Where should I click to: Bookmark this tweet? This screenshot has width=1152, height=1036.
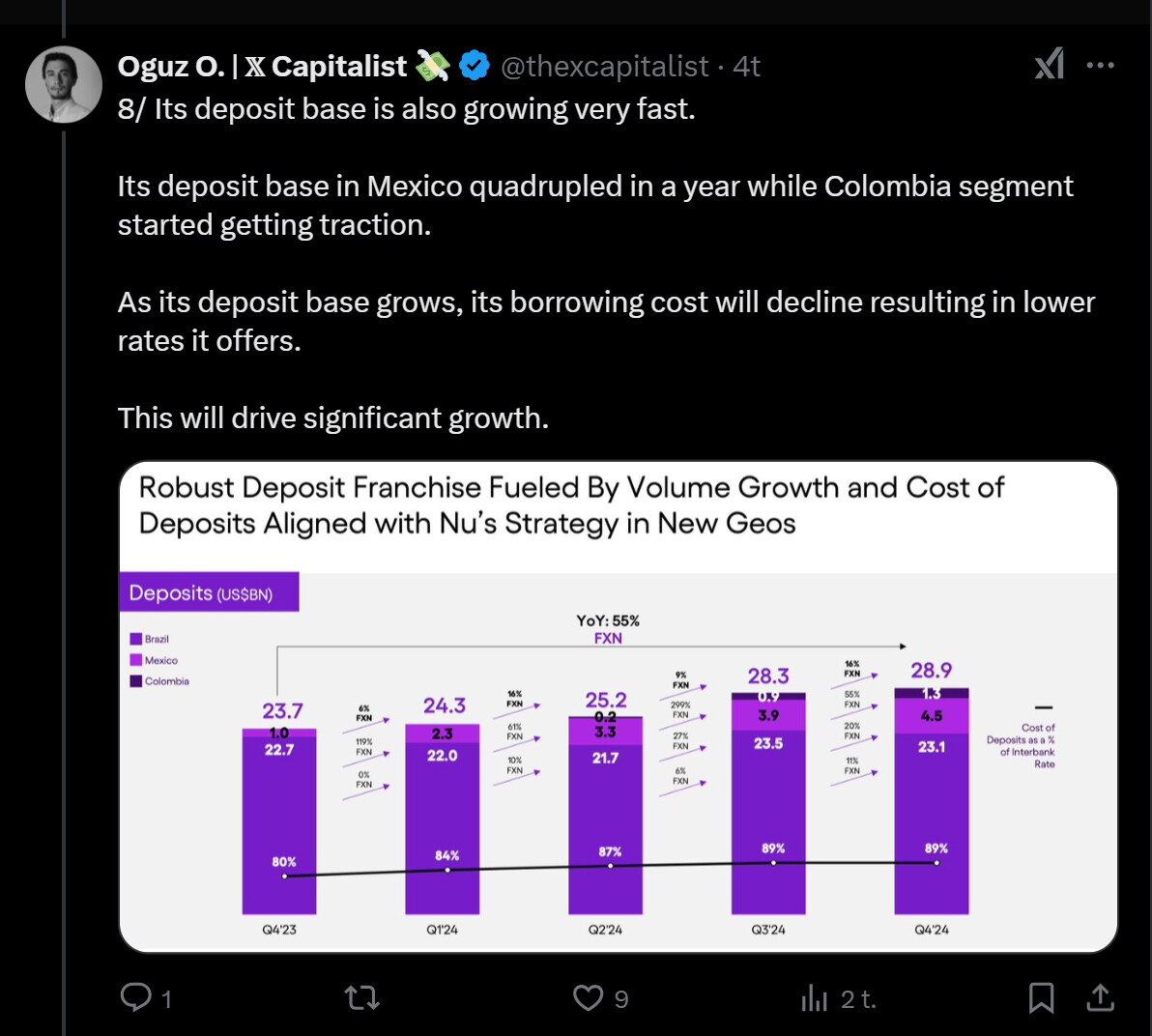pos(1041,997)
